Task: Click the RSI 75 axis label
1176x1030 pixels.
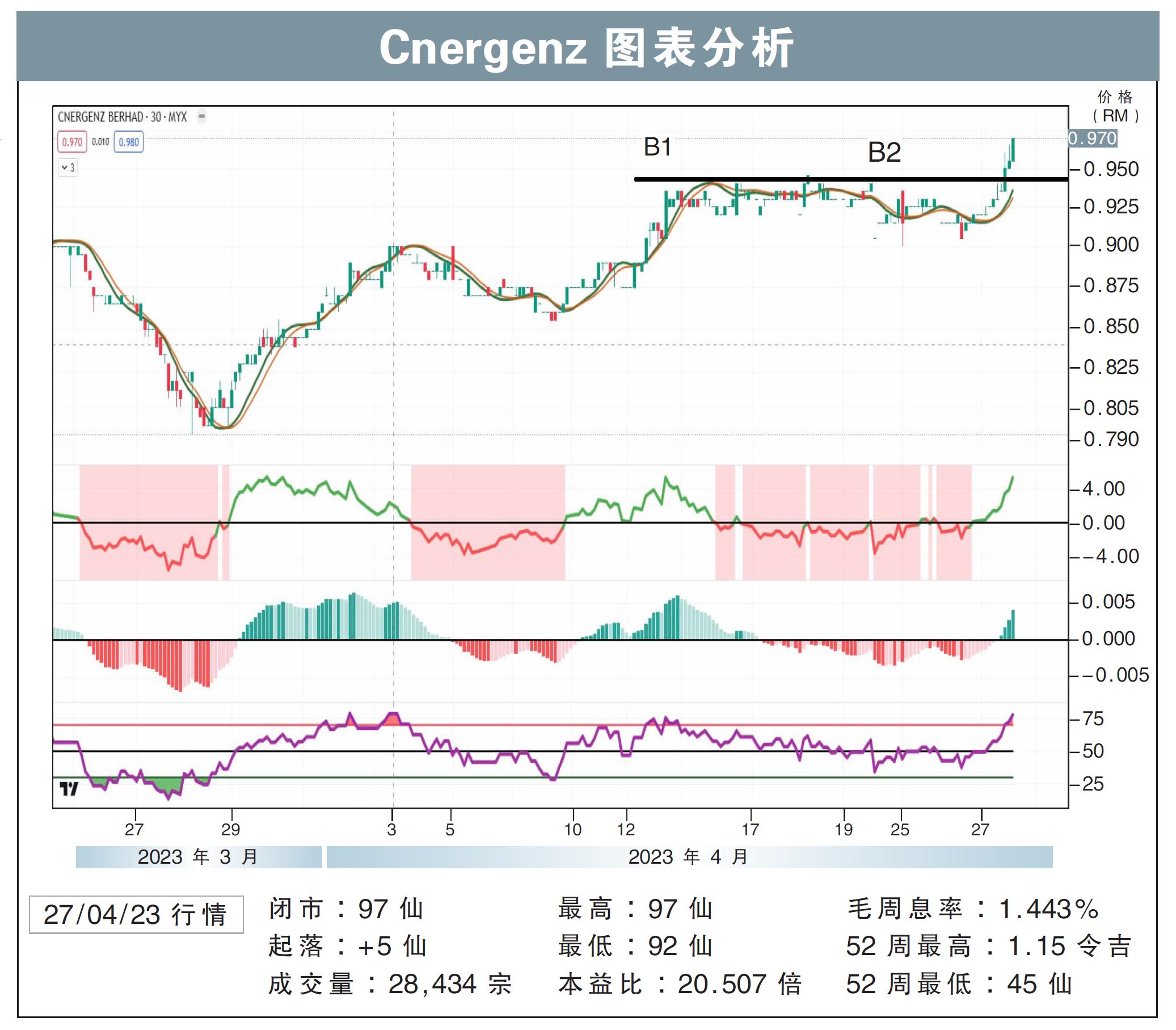Action: (1093, 719)
